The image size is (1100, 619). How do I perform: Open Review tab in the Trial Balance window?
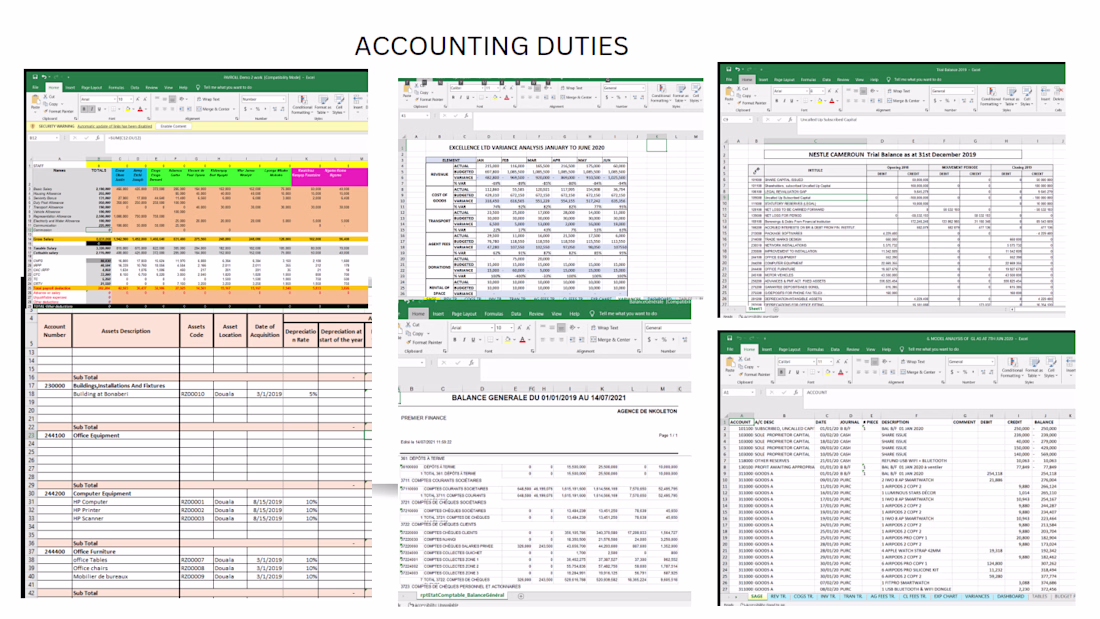(x=843, y=79)
